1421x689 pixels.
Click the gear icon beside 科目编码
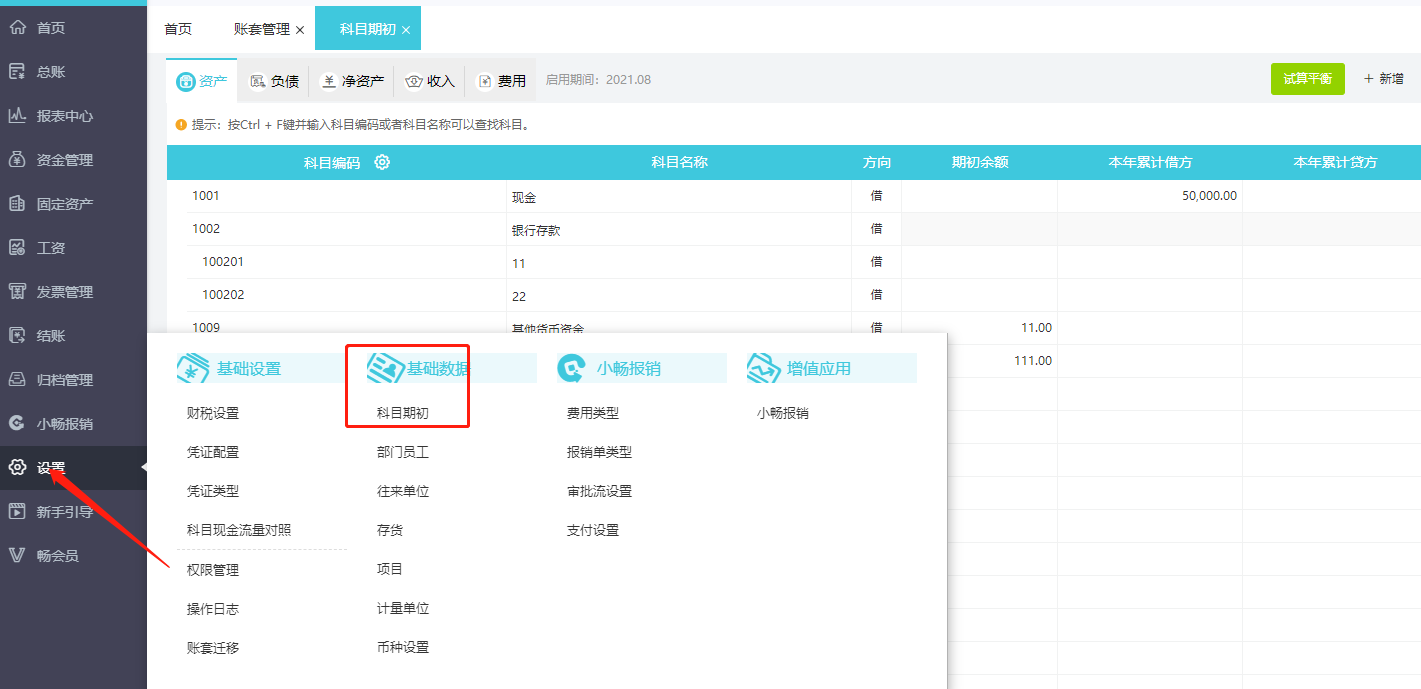tap(382, 162)
